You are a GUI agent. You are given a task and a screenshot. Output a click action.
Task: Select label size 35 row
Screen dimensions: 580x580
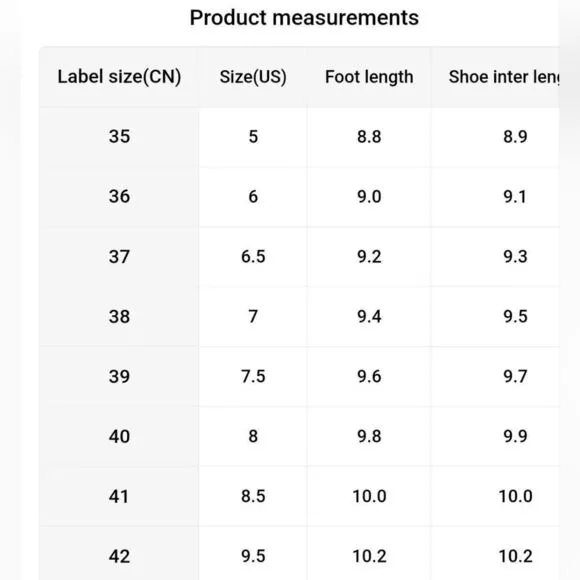pos(299,136)
